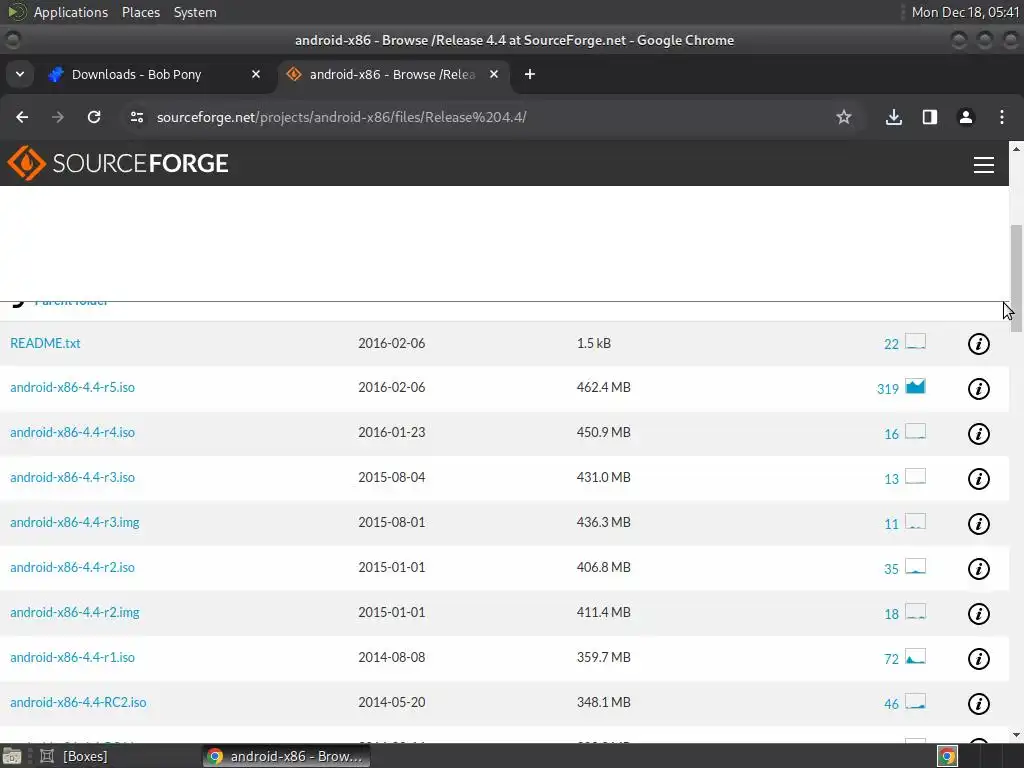Download android-x86-4.4-r3.img
Image resolution: width=1024 pixels, height=768 pixels.
pos(74,522)
